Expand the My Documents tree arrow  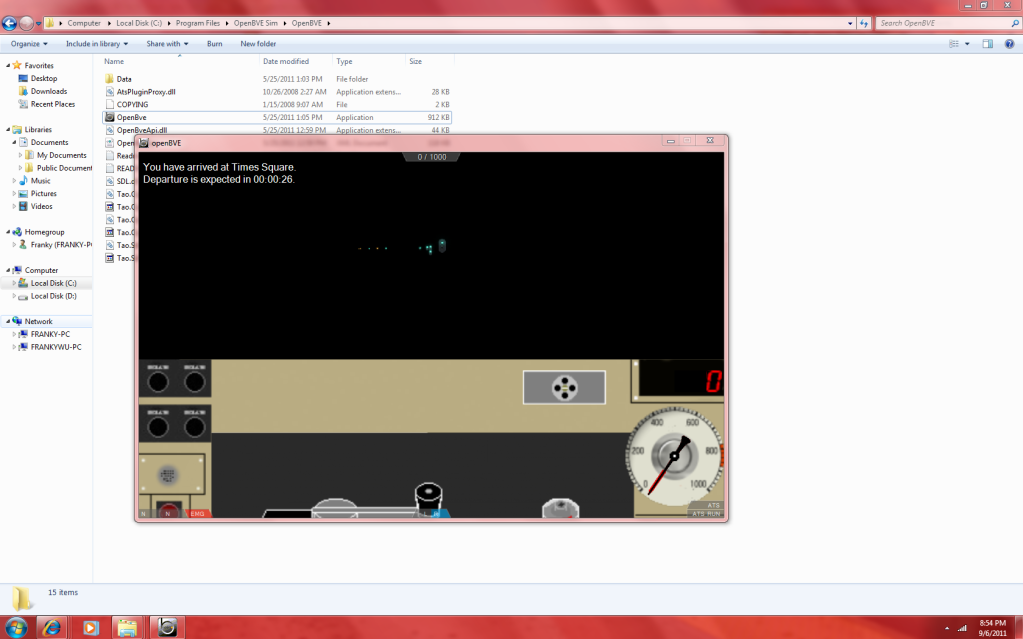(x=20, y=155)
